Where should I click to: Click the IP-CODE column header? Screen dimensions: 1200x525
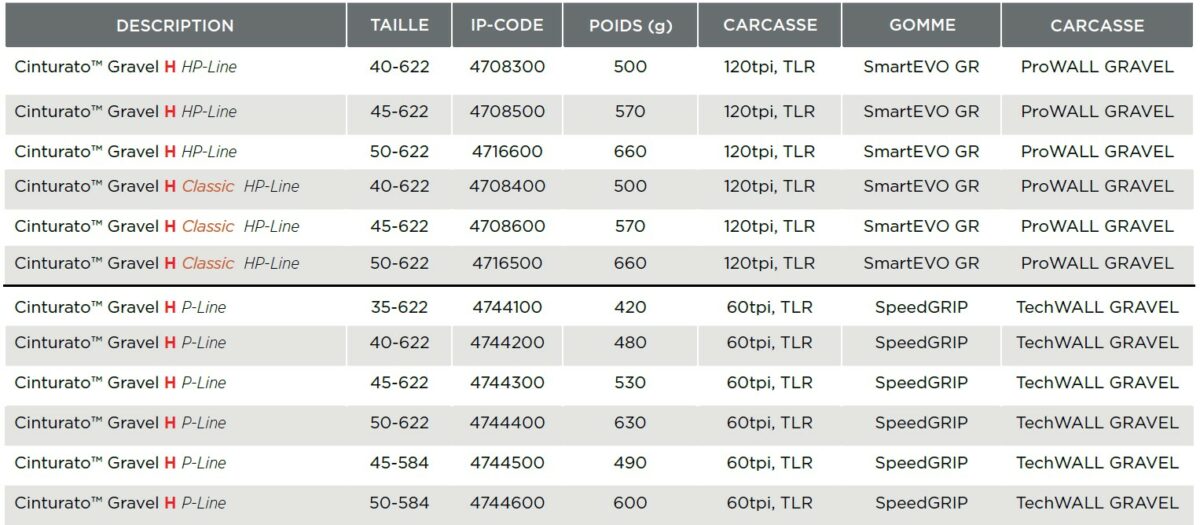click(508, 26)
